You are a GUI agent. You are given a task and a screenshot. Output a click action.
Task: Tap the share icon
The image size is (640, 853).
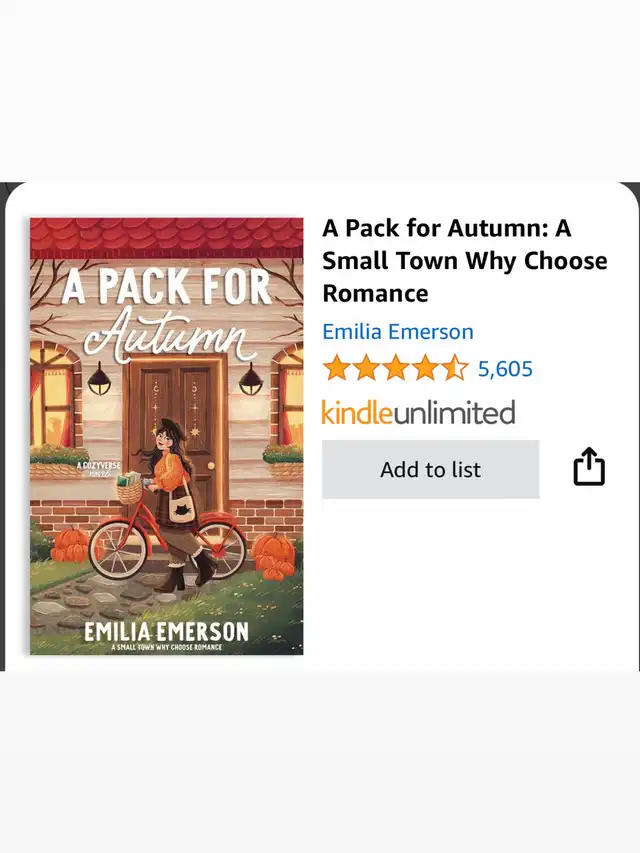pyautogui.click(x=589, y=468)
